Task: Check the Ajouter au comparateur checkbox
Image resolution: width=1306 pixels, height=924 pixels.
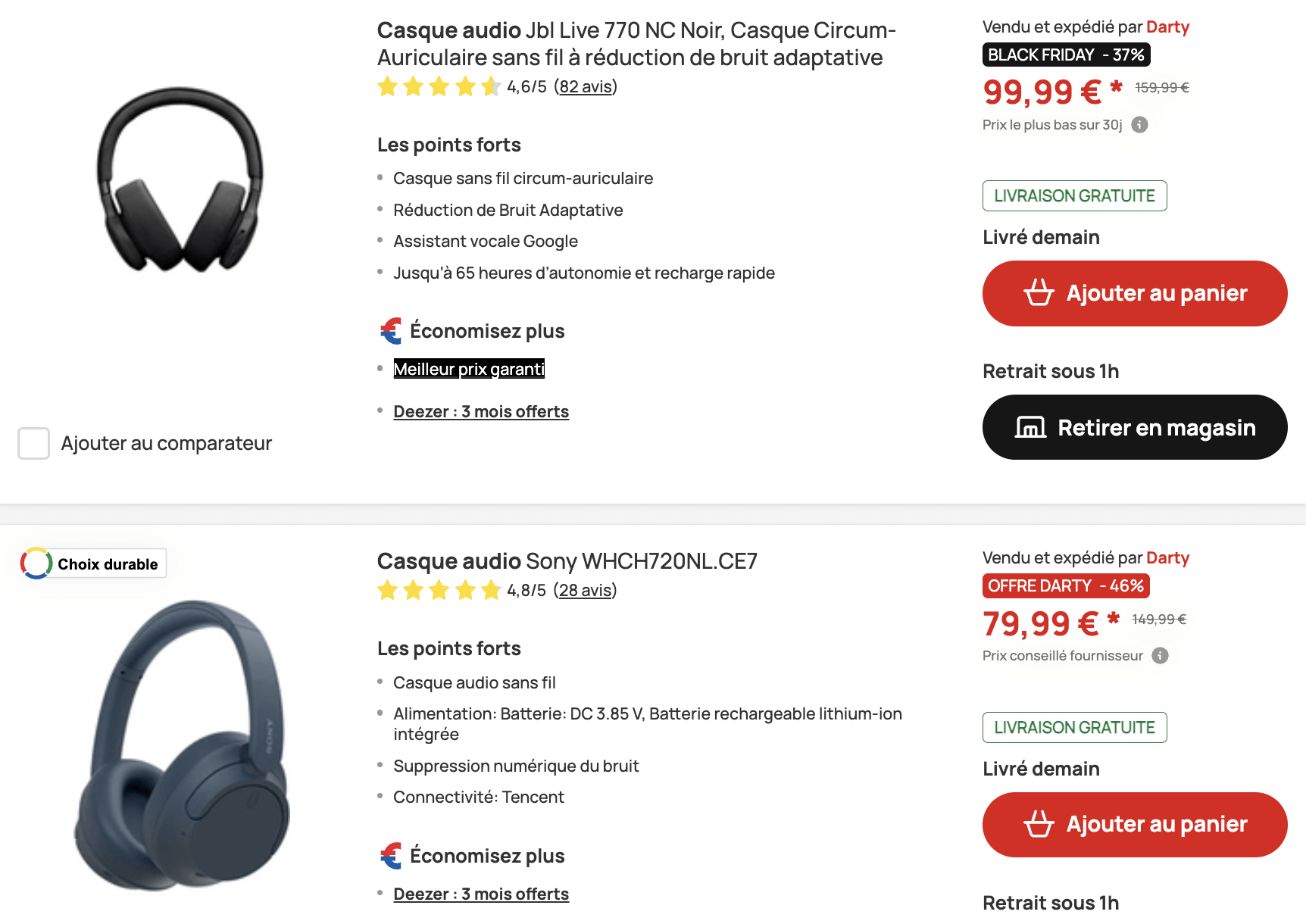Action: [33, 444]
